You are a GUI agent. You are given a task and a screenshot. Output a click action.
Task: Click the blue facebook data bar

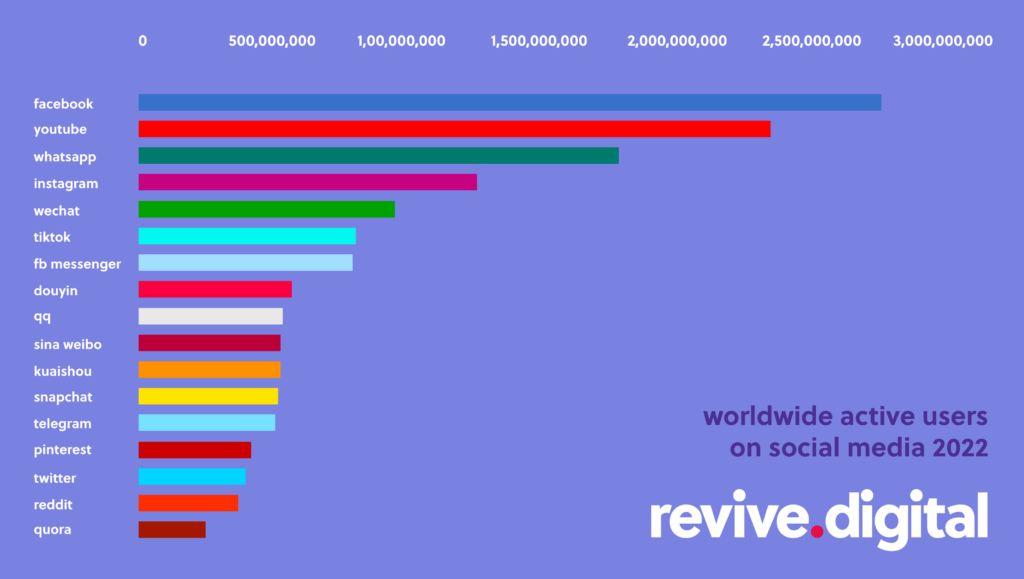[509, 102]
